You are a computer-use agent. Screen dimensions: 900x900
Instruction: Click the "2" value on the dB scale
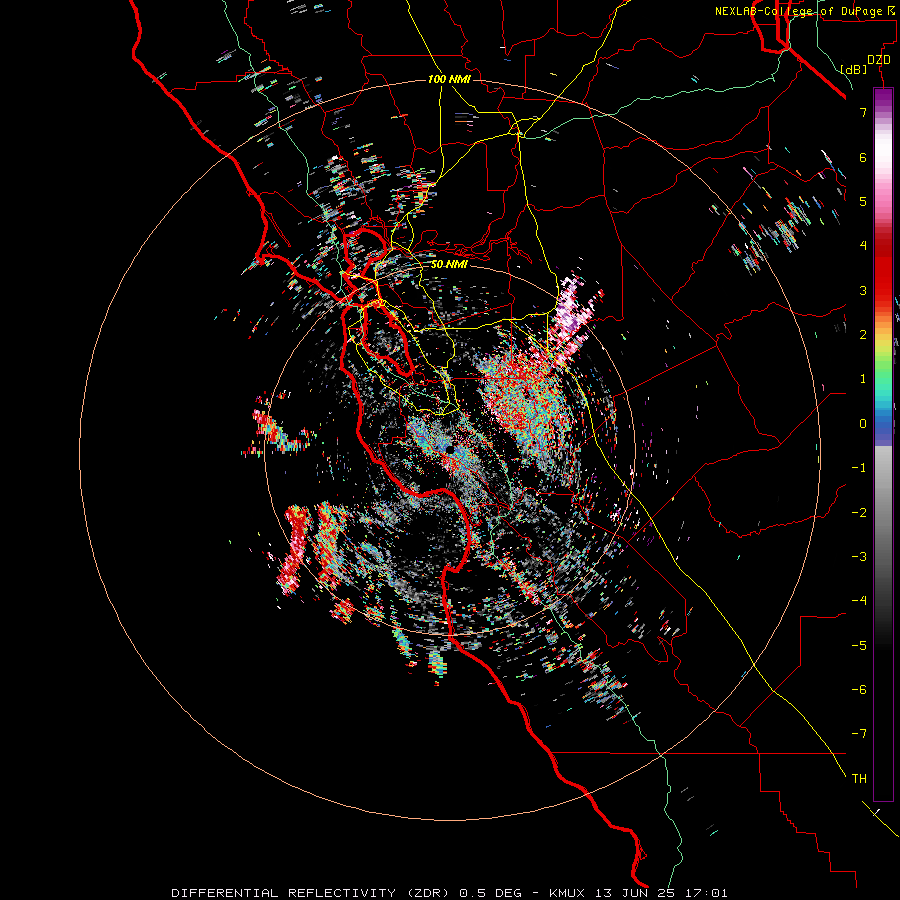point(863,335)
